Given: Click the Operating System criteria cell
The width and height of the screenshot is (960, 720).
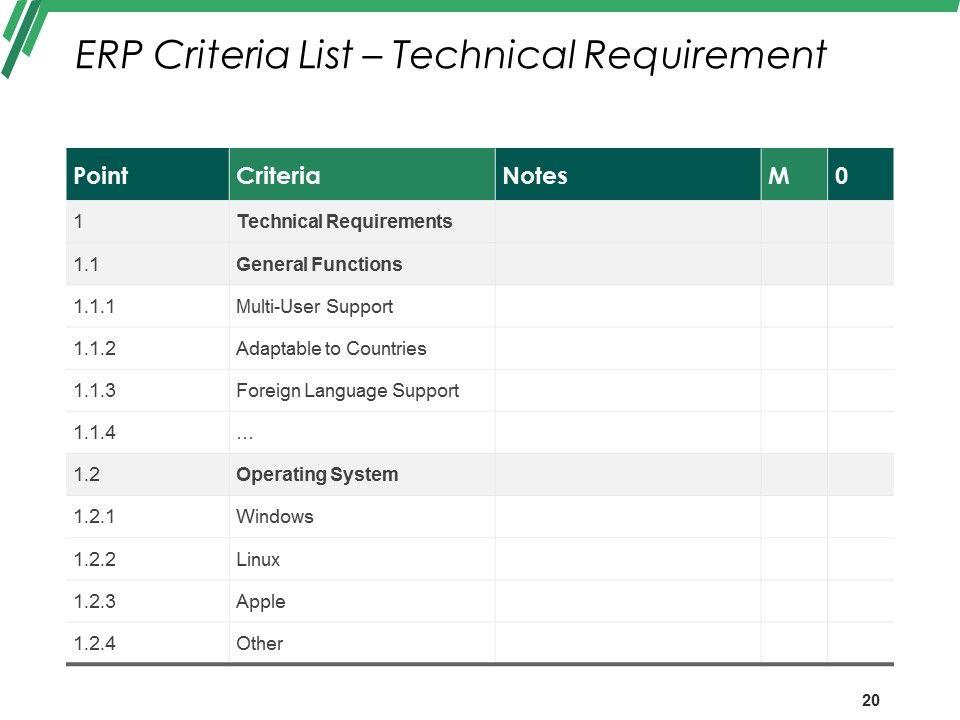Looking at the screenshot, I should pyautogui.click(x=317, y=474).
